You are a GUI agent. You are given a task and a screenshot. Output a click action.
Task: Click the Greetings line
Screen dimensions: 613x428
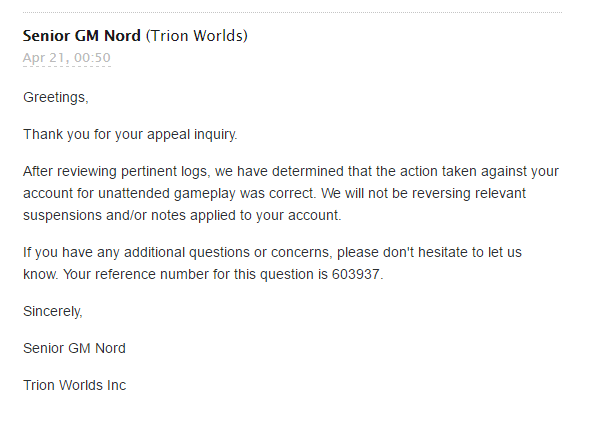point(56,97)
